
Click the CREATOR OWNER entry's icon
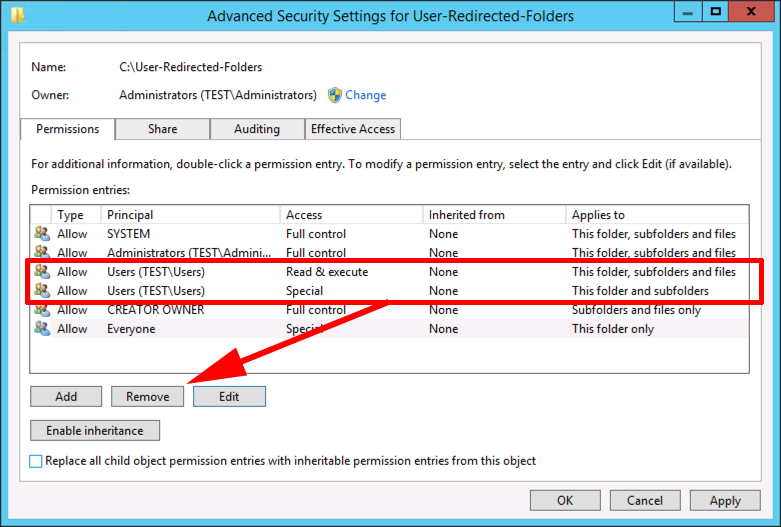click(42, 310)
